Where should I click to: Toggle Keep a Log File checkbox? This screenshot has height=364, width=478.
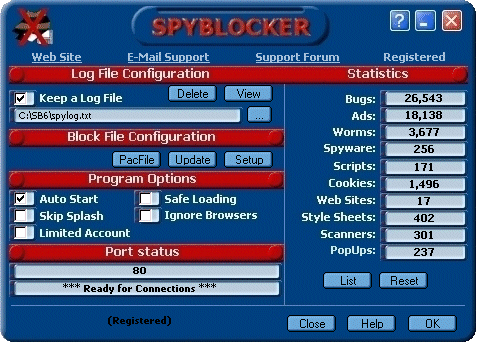click(21, 98)
